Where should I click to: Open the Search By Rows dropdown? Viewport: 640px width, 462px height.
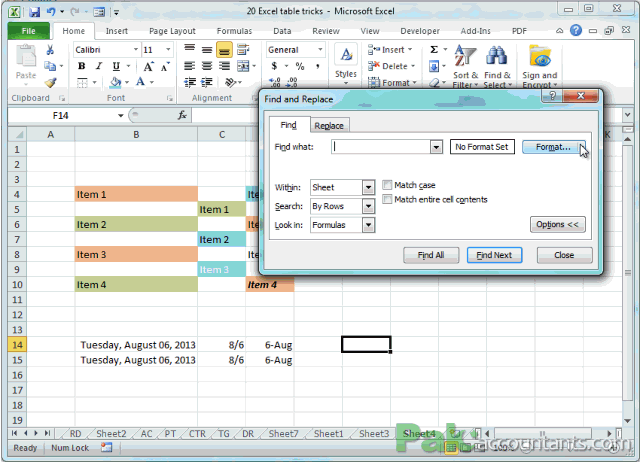click(368, 207)
